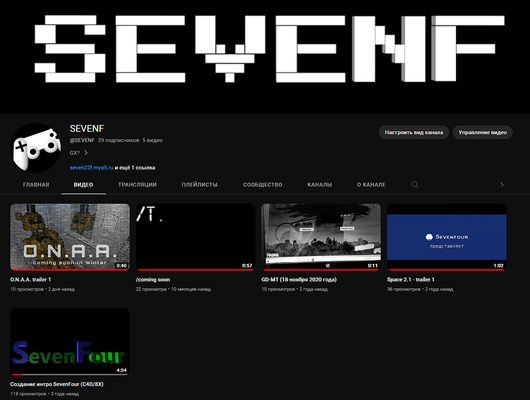Click the SEVENF gamepad channel avatar
Screen dimensions: 530x400
tap(37, 148)
